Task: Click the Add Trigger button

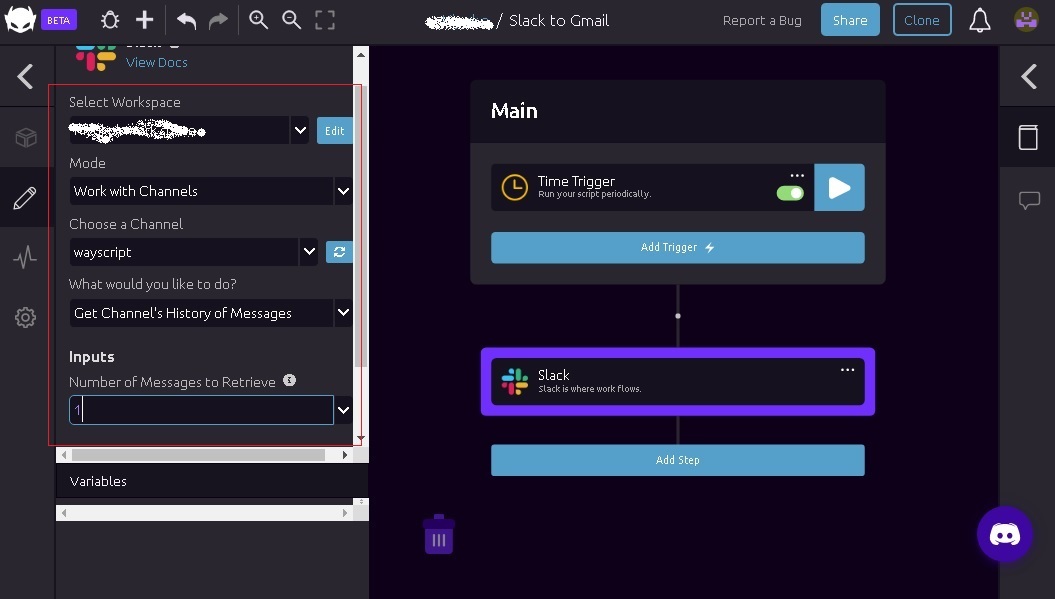Action: 678,248
